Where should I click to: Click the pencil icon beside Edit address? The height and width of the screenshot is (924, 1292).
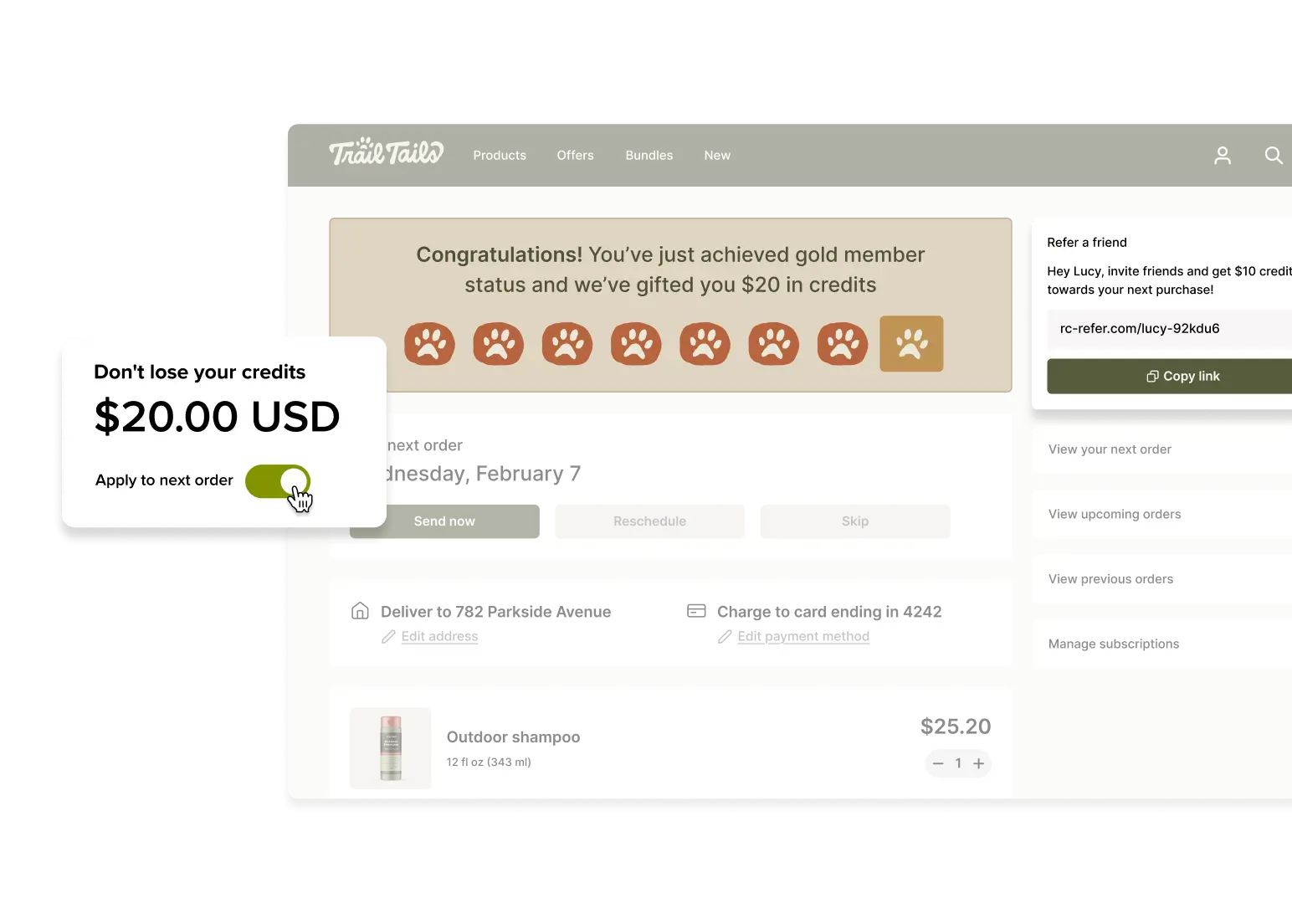[x=388, y=637]
